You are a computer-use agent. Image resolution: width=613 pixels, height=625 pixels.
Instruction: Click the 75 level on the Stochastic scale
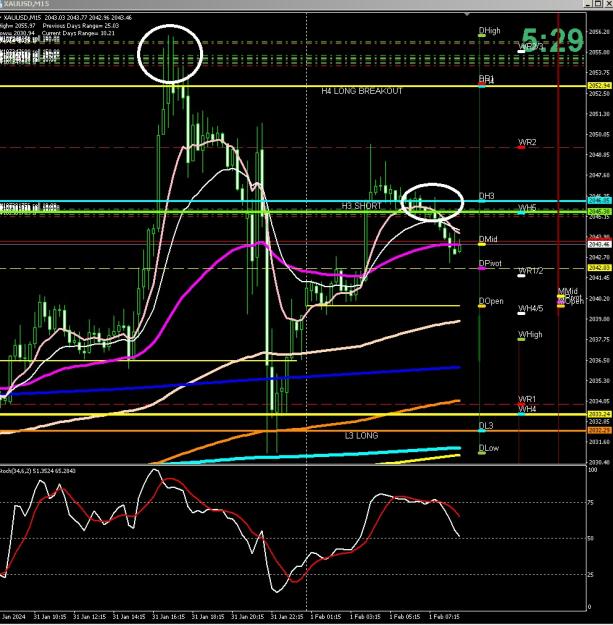(592, 503)
